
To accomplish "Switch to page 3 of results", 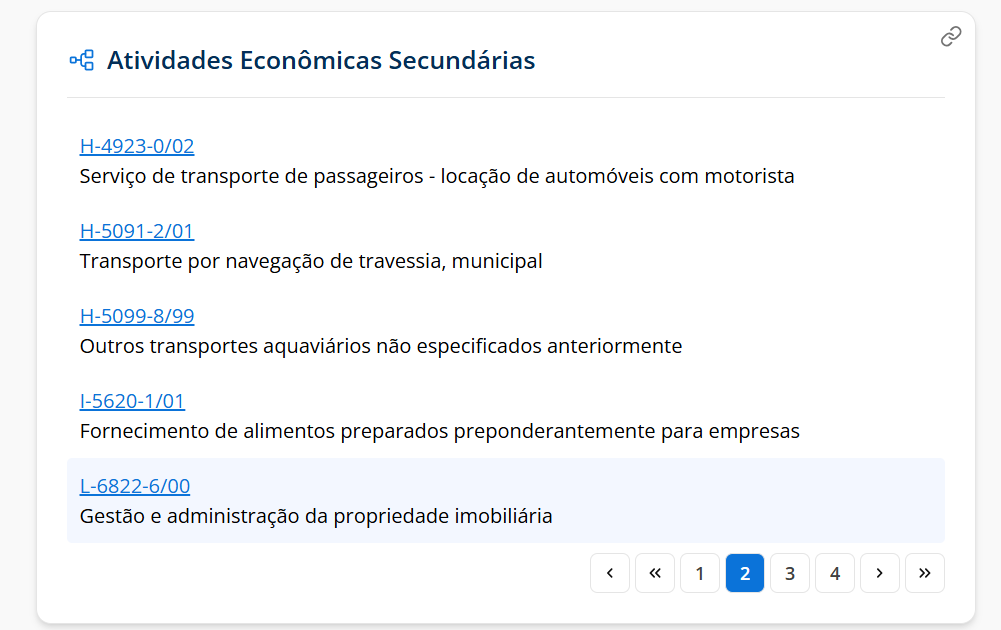I will [790, 573].
